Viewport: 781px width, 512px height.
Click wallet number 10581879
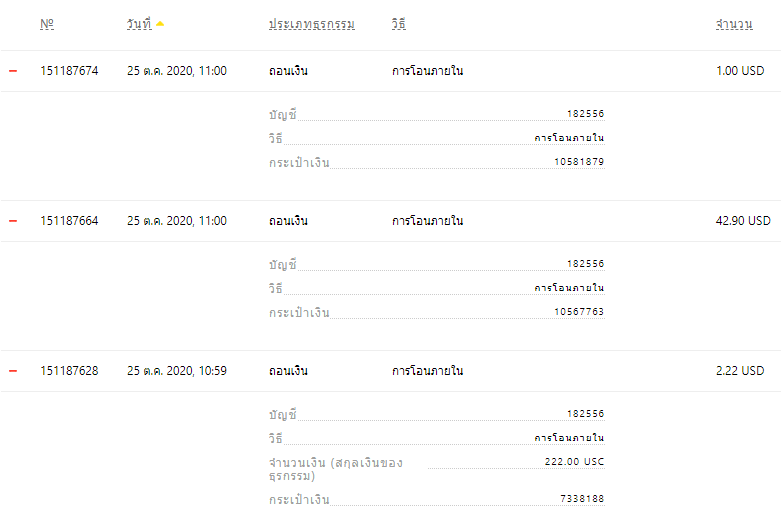(x=579, y=162)
